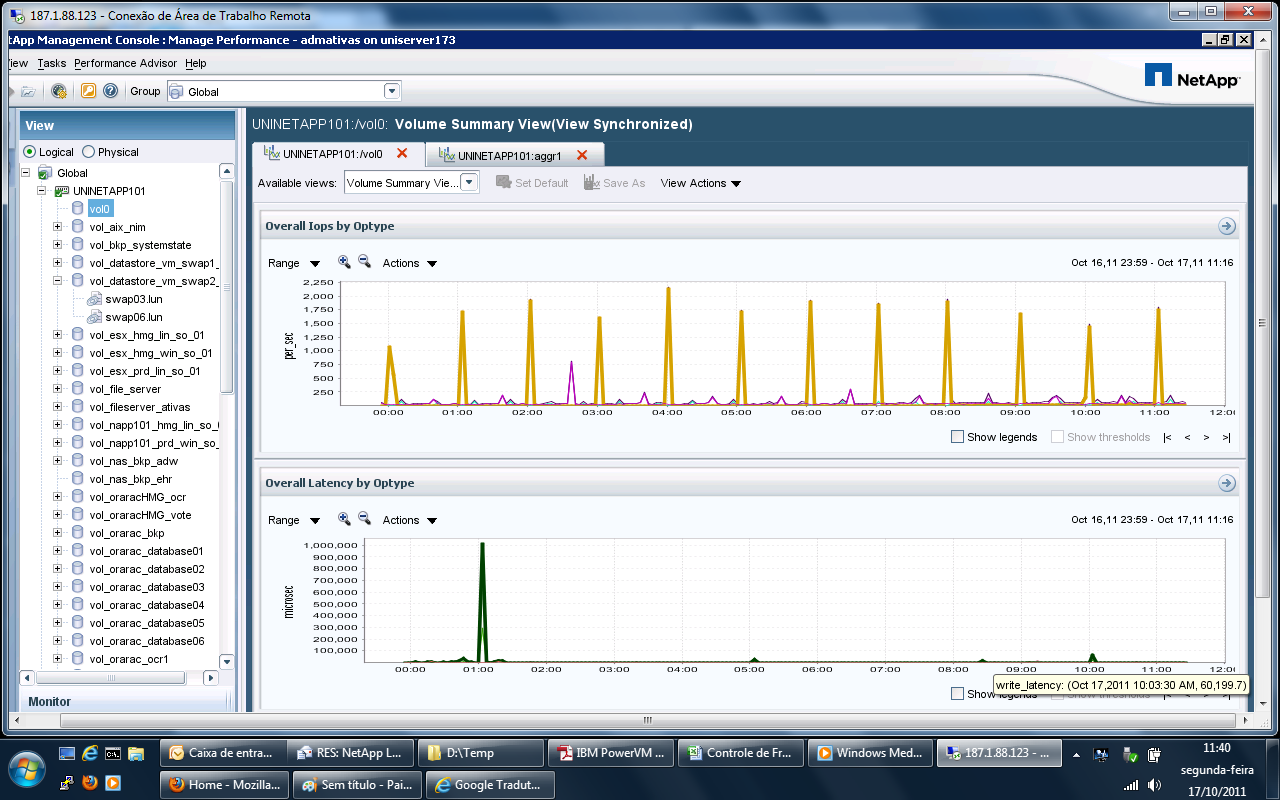Close the UNINETAPP101:/vol0 tab
1280x800 pixels.
[402, 154]
